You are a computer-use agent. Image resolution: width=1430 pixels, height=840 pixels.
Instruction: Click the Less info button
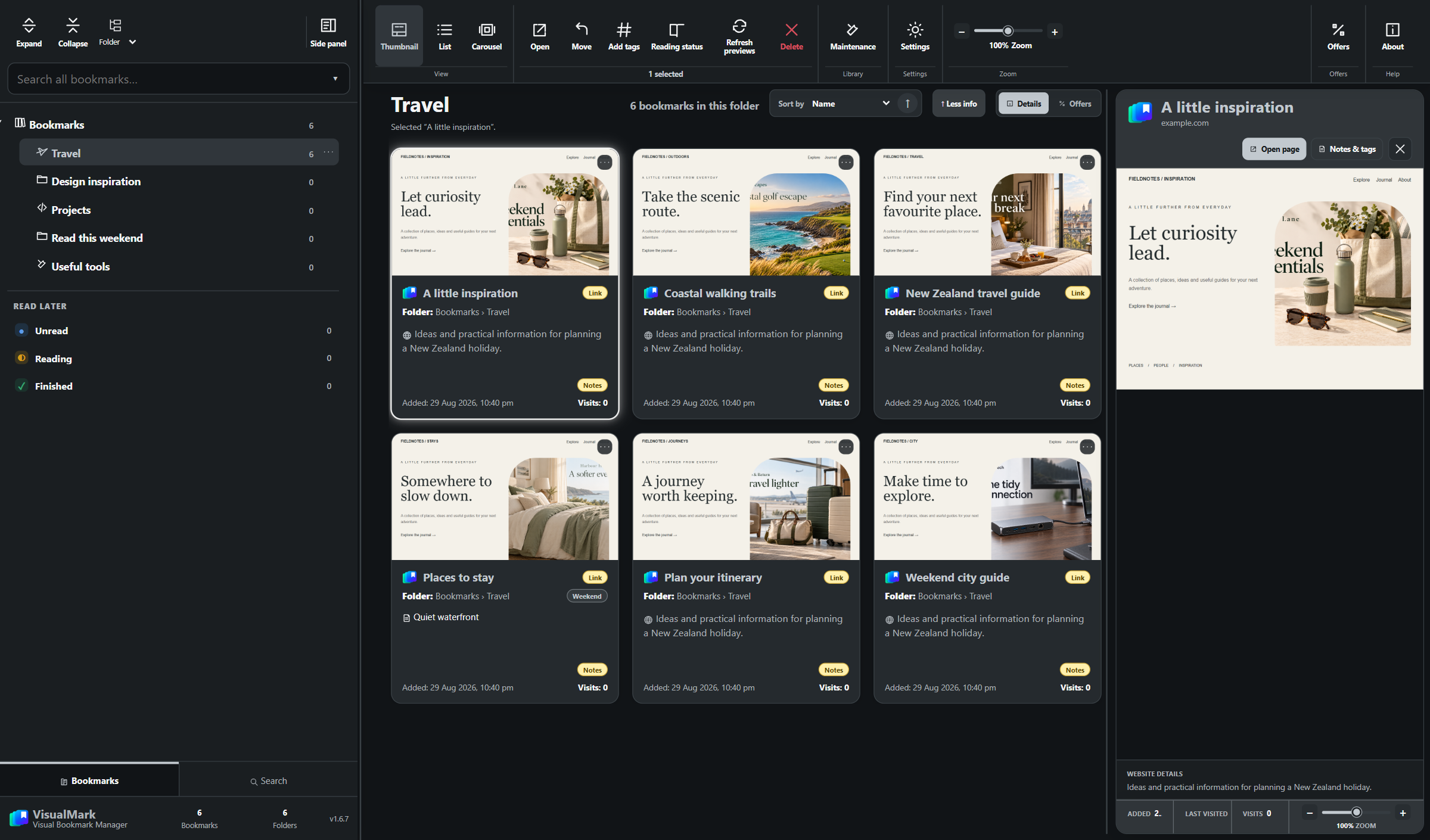959,104
